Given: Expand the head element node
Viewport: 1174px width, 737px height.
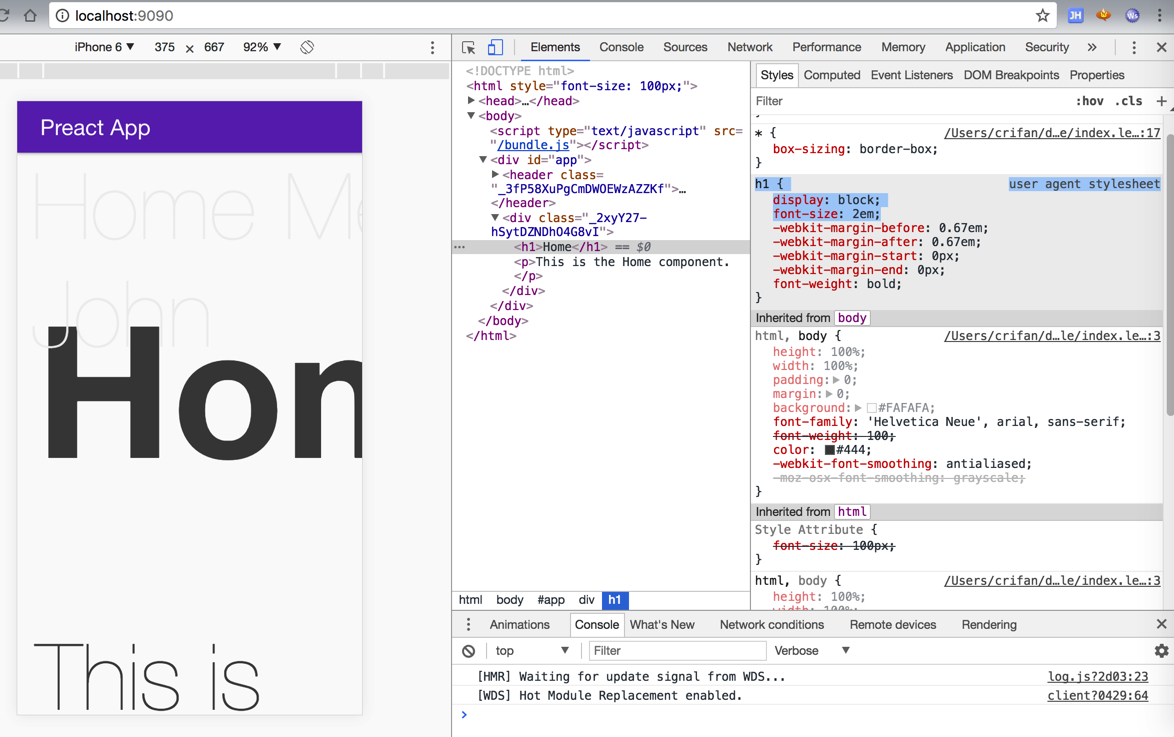Looking at the screenshot, I should 471,100.
